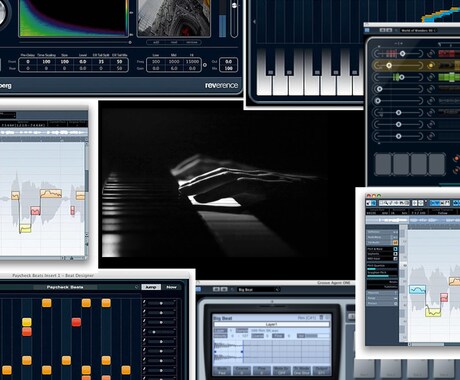Image resolution: width=460 pixels, height=380 pixels.
Task: Click the Output button under Groove Agent display
Action: (321, 371)
